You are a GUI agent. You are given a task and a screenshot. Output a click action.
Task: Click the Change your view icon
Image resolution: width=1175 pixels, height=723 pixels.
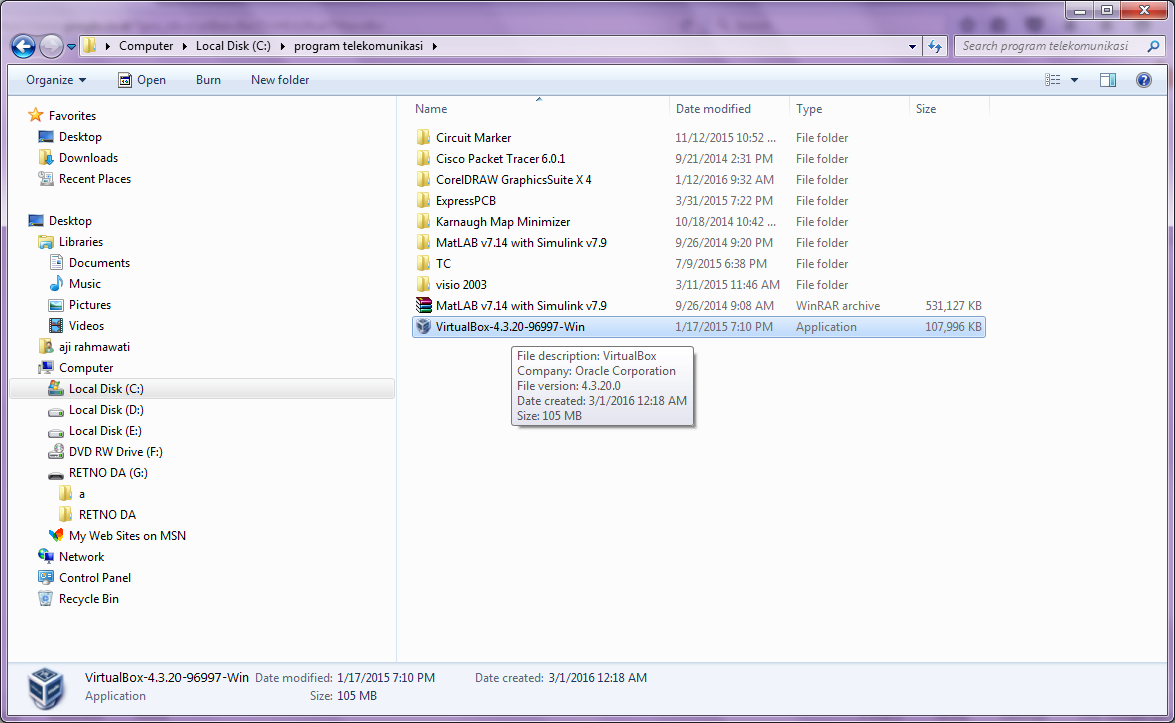point(1053,79)
